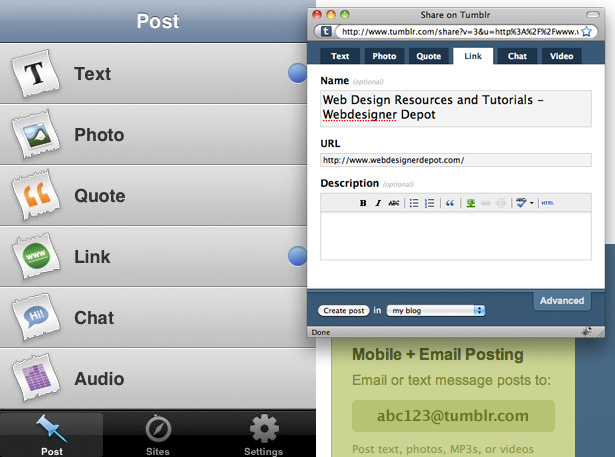Switch to Chat tab in Share window
The image size is (615, 457).
pos(517,56)
